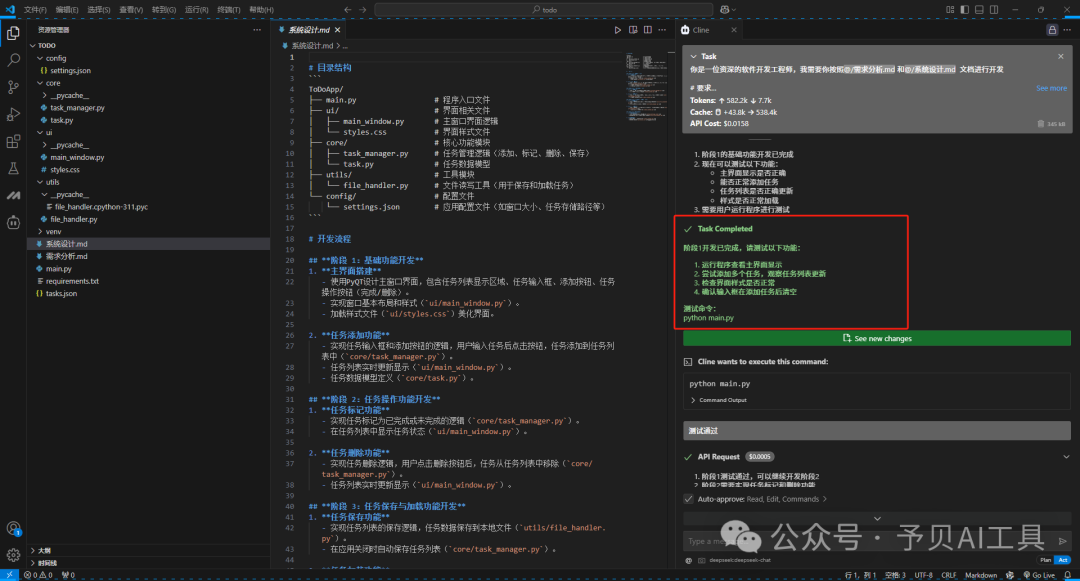The height and width of the screenshot is (581, 1080).
Task: Open the Explorer view in activity bar
Action: click(x=13, y=33)
